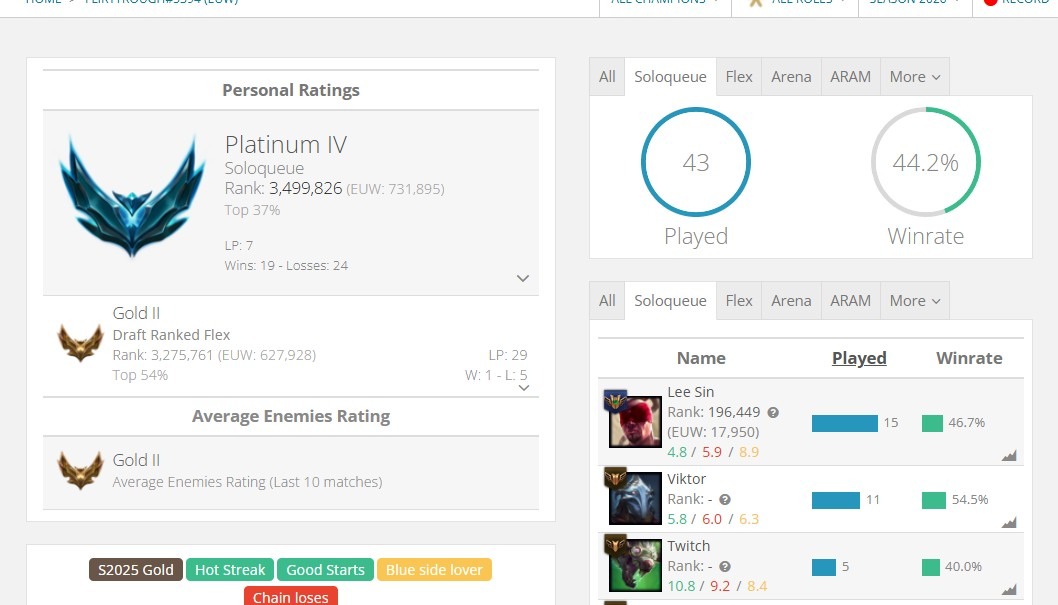1058x605 pixels.
Task: Click the 44.2% Winrate circle gauge
Action: tap(926, 162)
